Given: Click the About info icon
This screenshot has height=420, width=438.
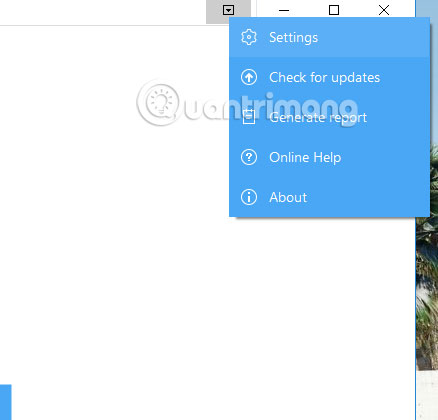Looking at the screenshot, I should click(249, 197).
